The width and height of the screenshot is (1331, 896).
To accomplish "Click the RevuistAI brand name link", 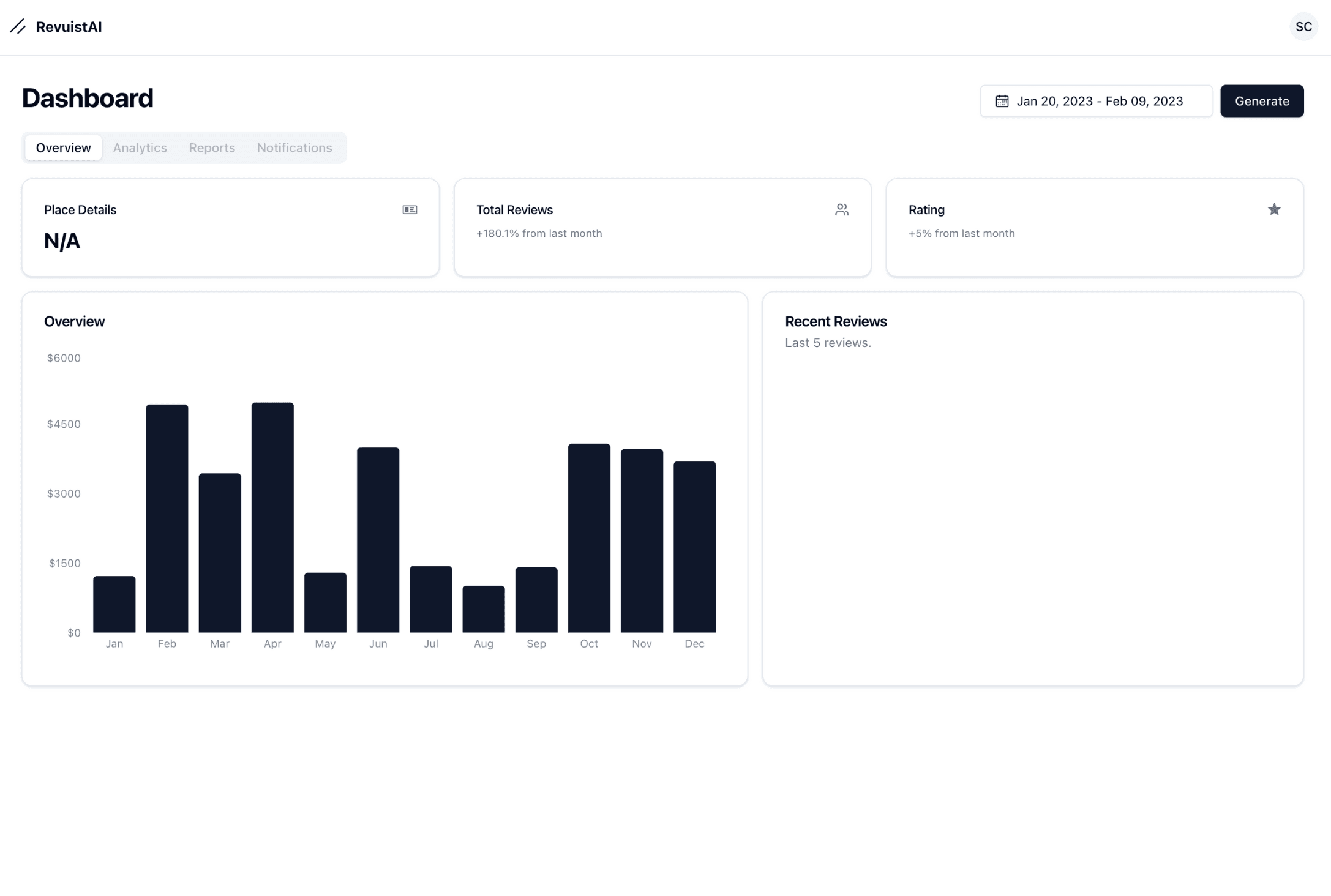I will click(69, 27).
